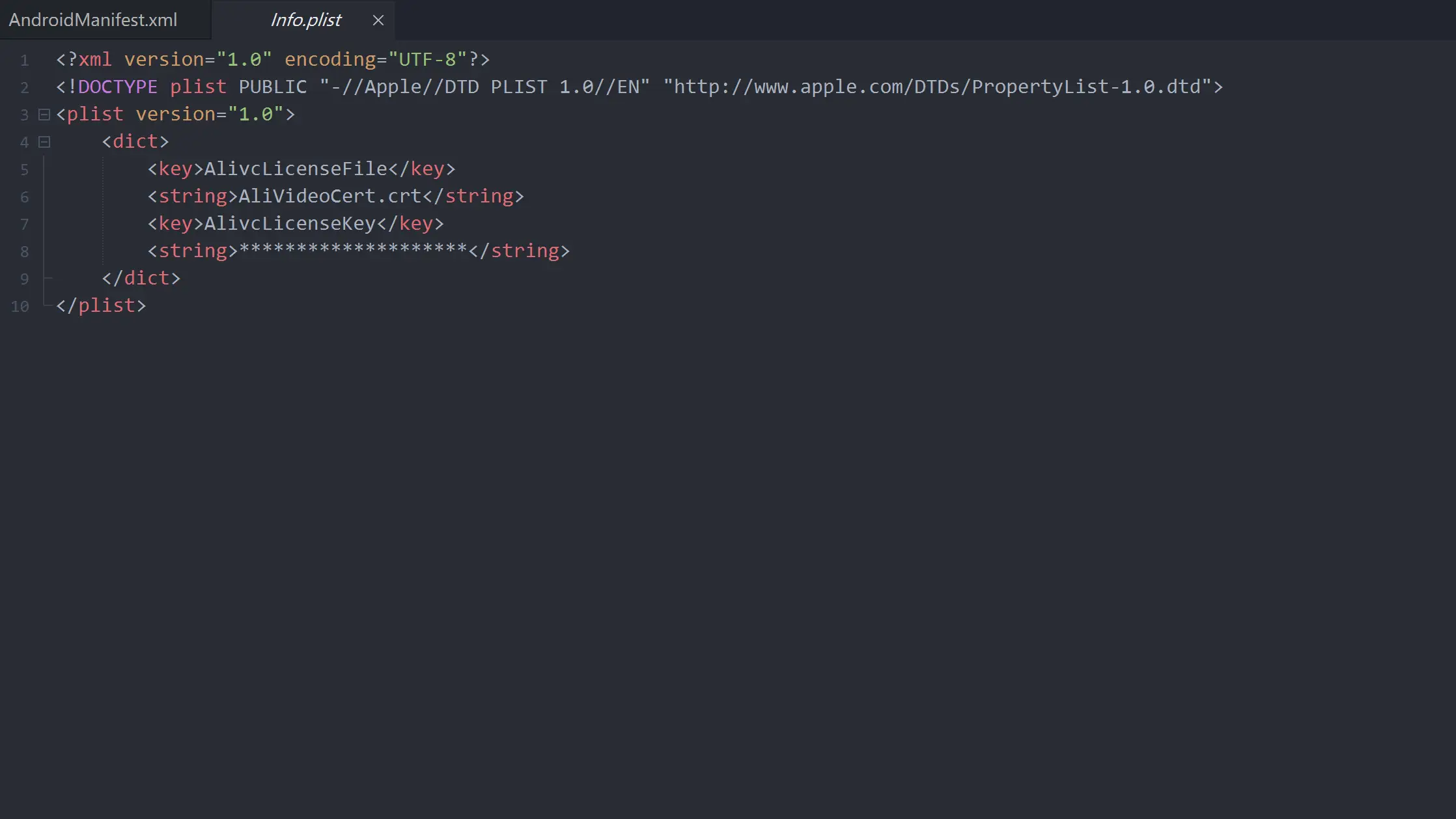This screenshot has height=819, width=1456.
Task: Click line number 1 in the gutter
Action: pyautogui.click(x=25, y=60)
